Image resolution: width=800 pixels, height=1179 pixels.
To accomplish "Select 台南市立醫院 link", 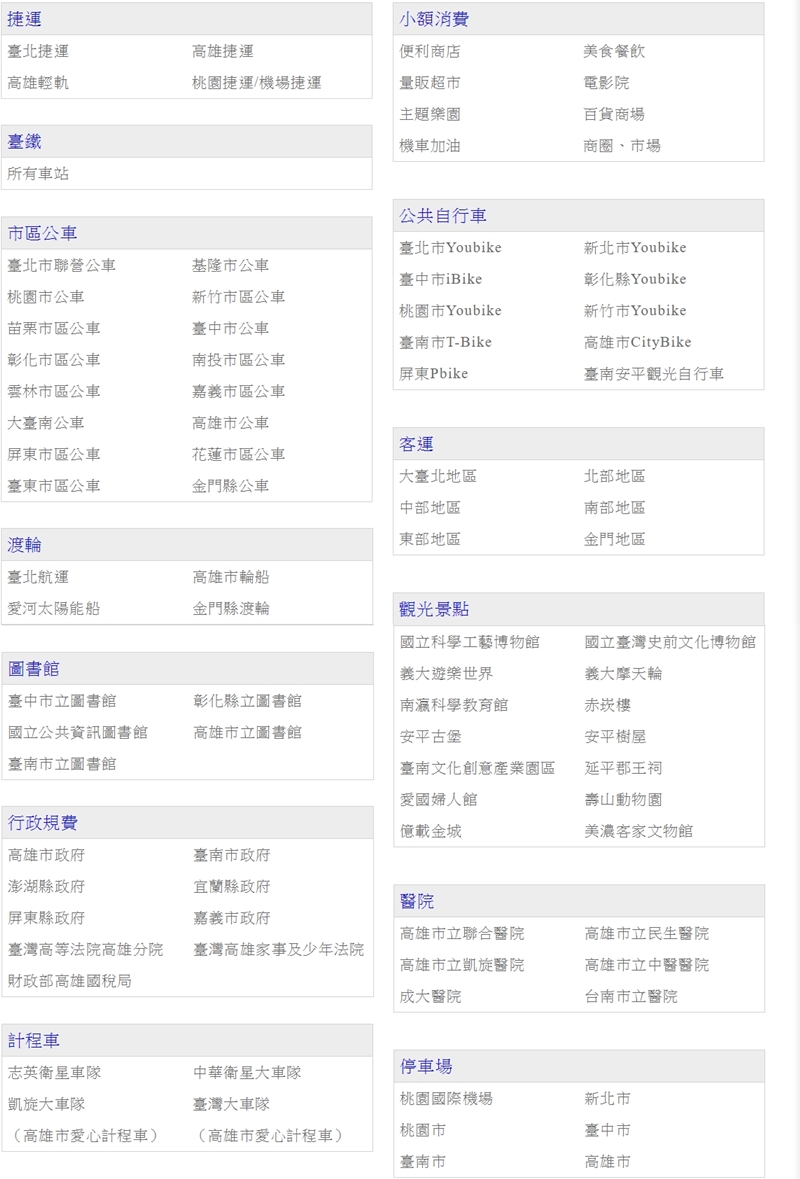I will click(x=631, y=998).
